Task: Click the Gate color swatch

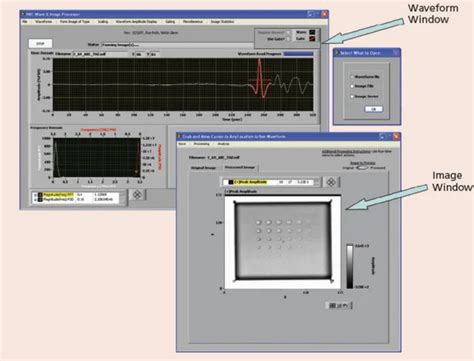Action: tap(312, 39)
